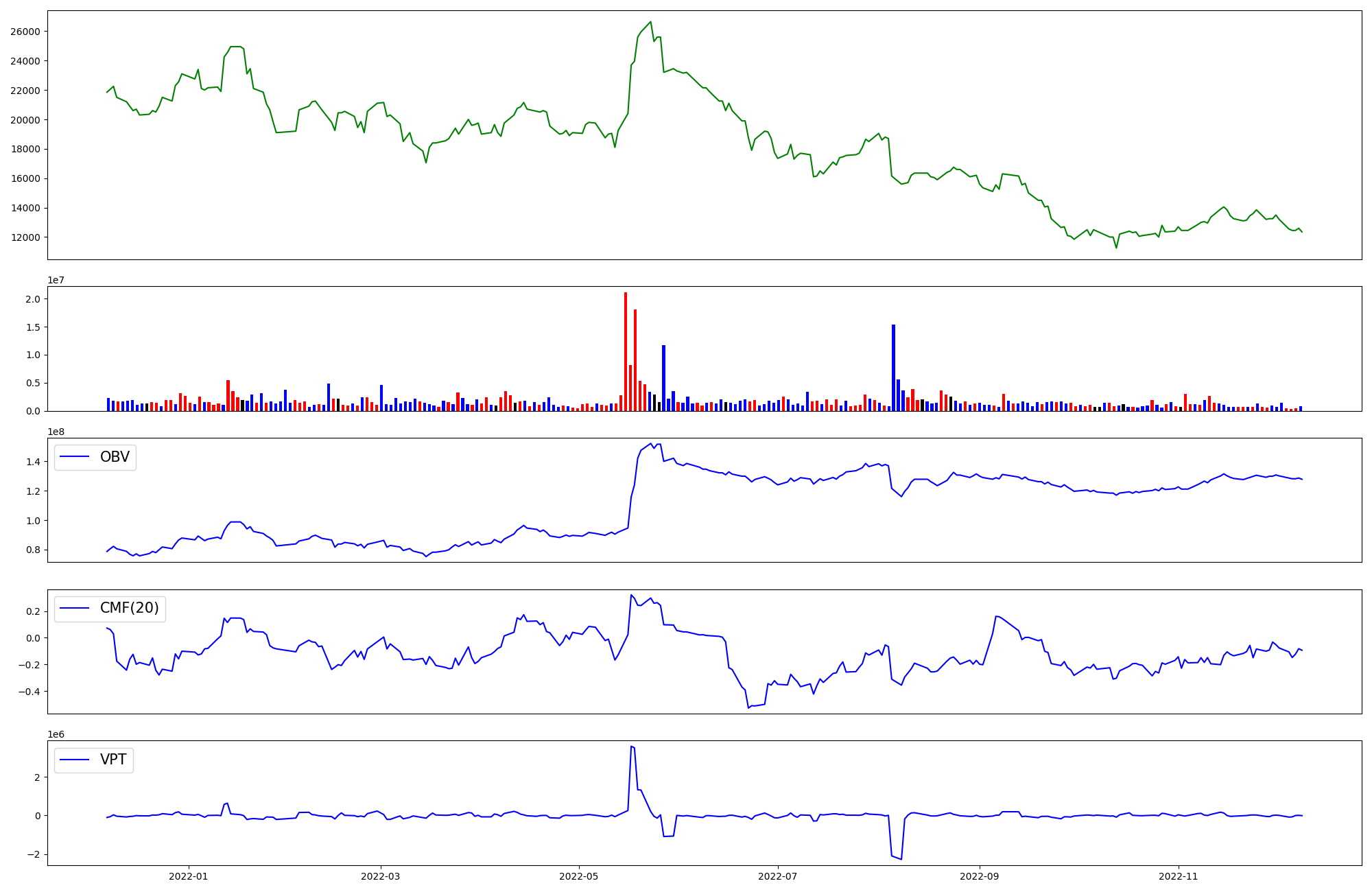Click the 1e8 exponent label above the OBV chart
Screen dimensions: 1372x892
[56, 432]
